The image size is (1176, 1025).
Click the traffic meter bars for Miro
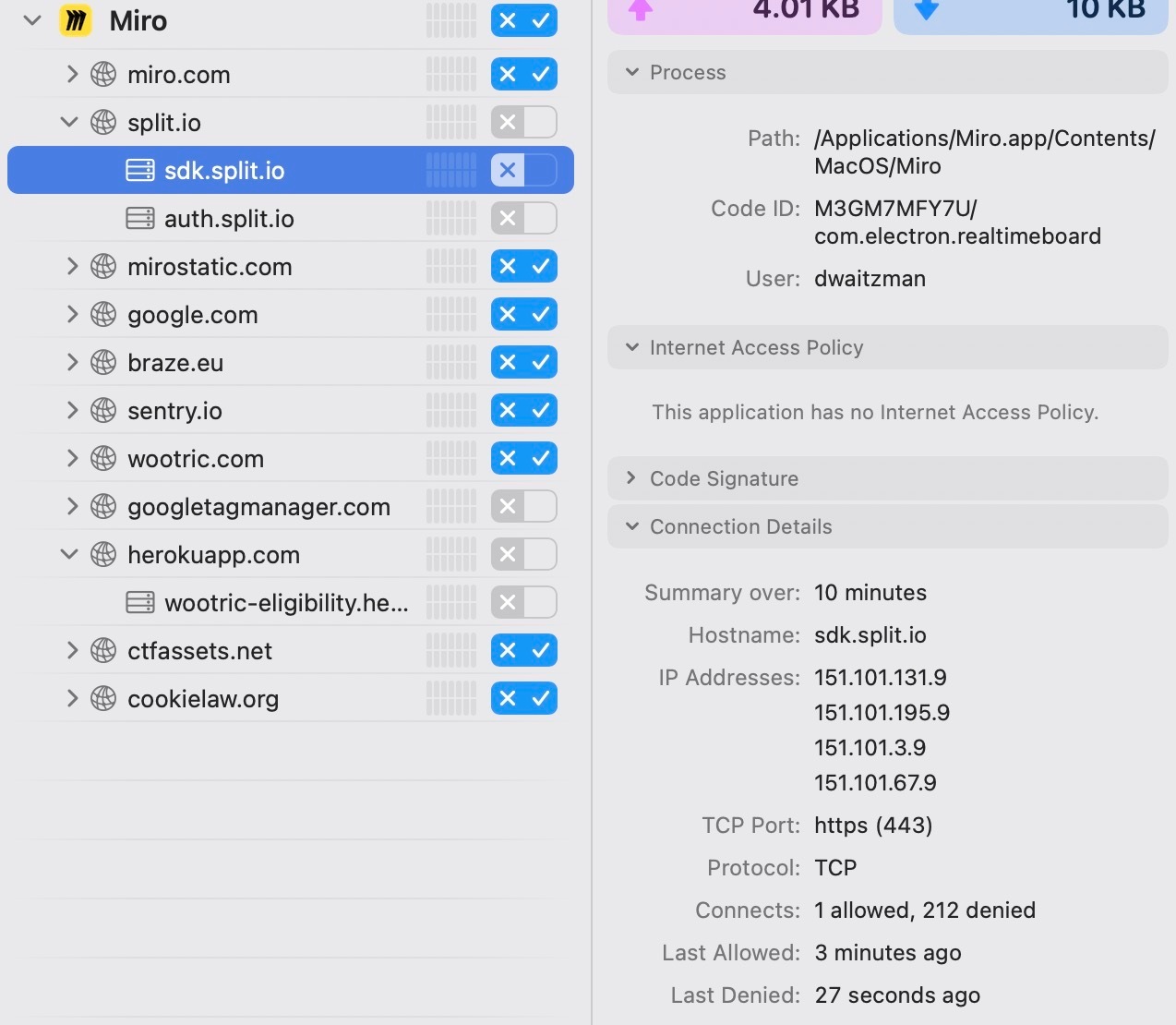(x=451, y=20)
